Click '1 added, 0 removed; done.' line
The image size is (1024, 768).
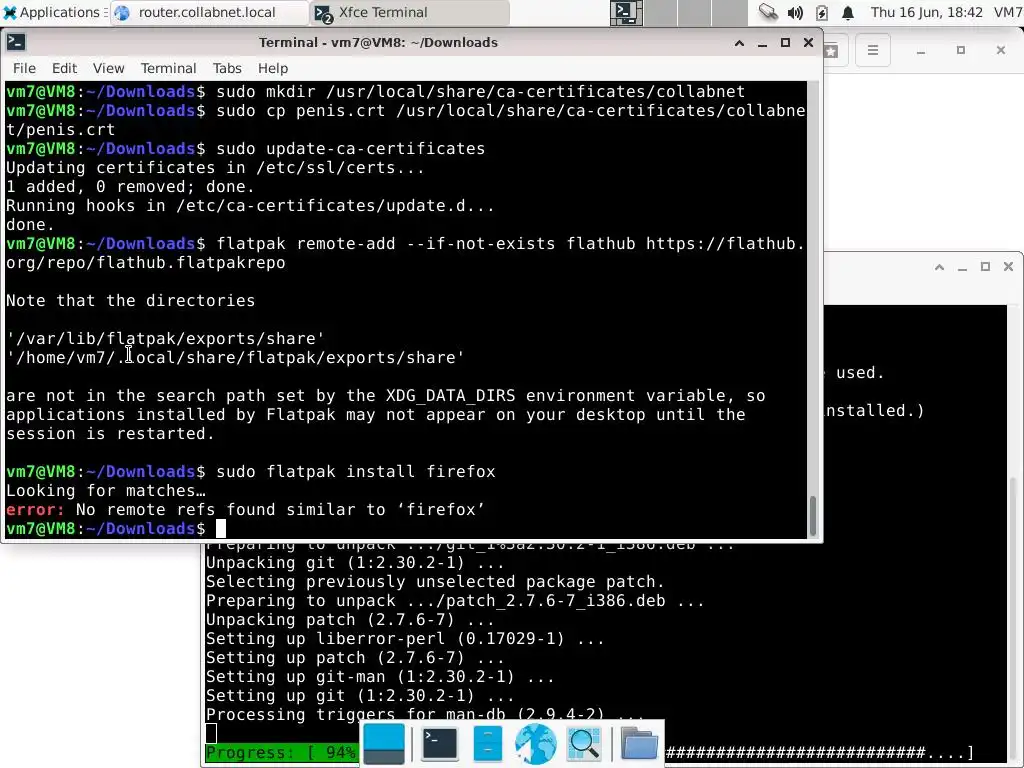(131, 187)
